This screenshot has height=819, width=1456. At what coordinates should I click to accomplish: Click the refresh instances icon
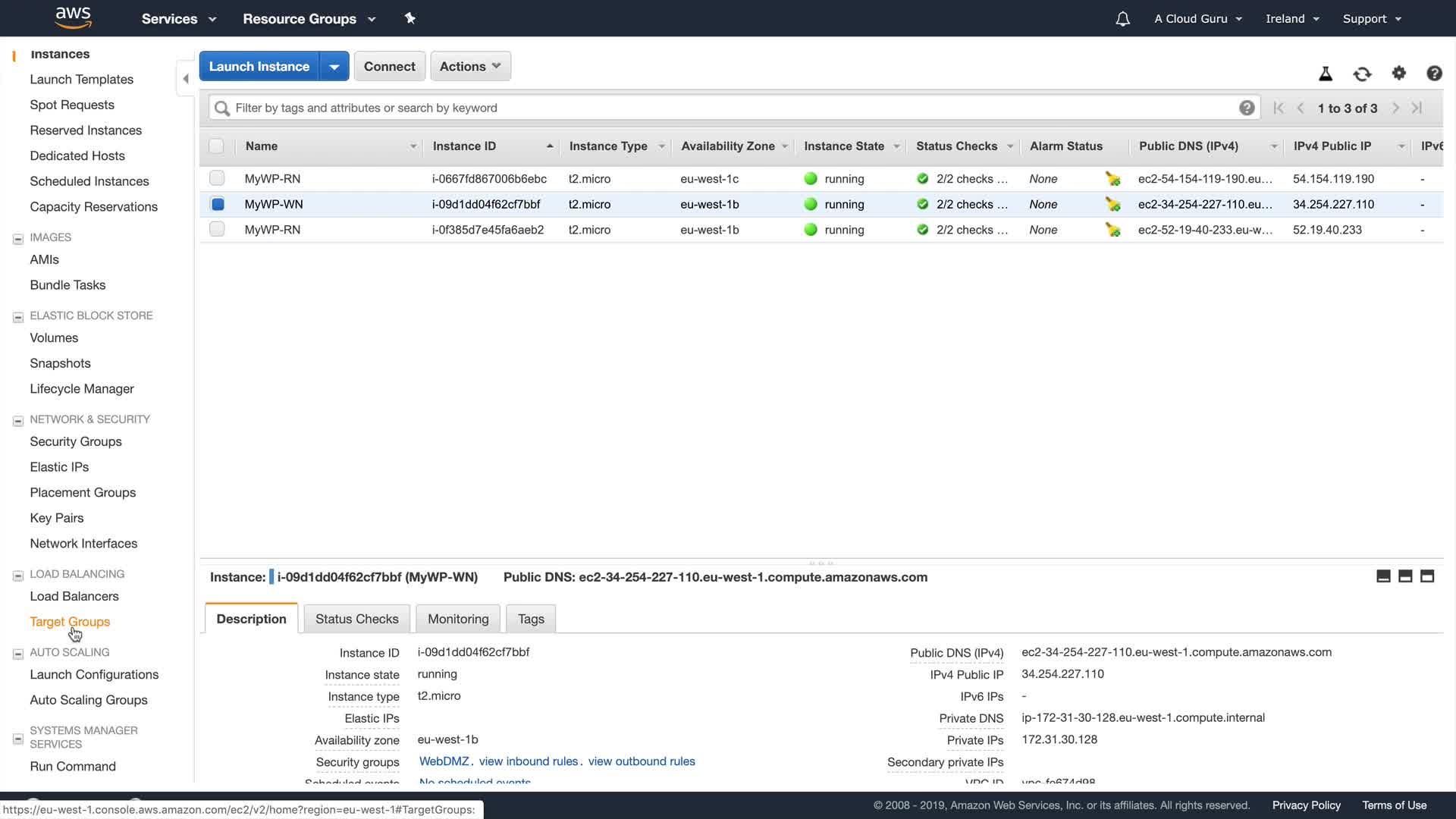click(x=1362, y=74)
